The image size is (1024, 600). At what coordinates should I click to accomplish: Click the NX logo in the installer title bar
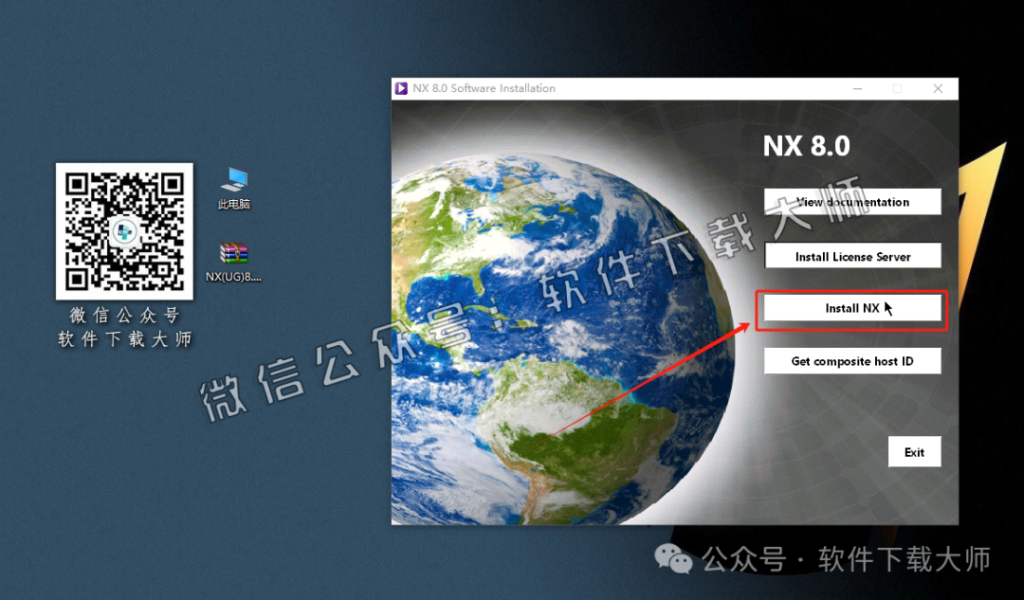(x=403, y=88)
